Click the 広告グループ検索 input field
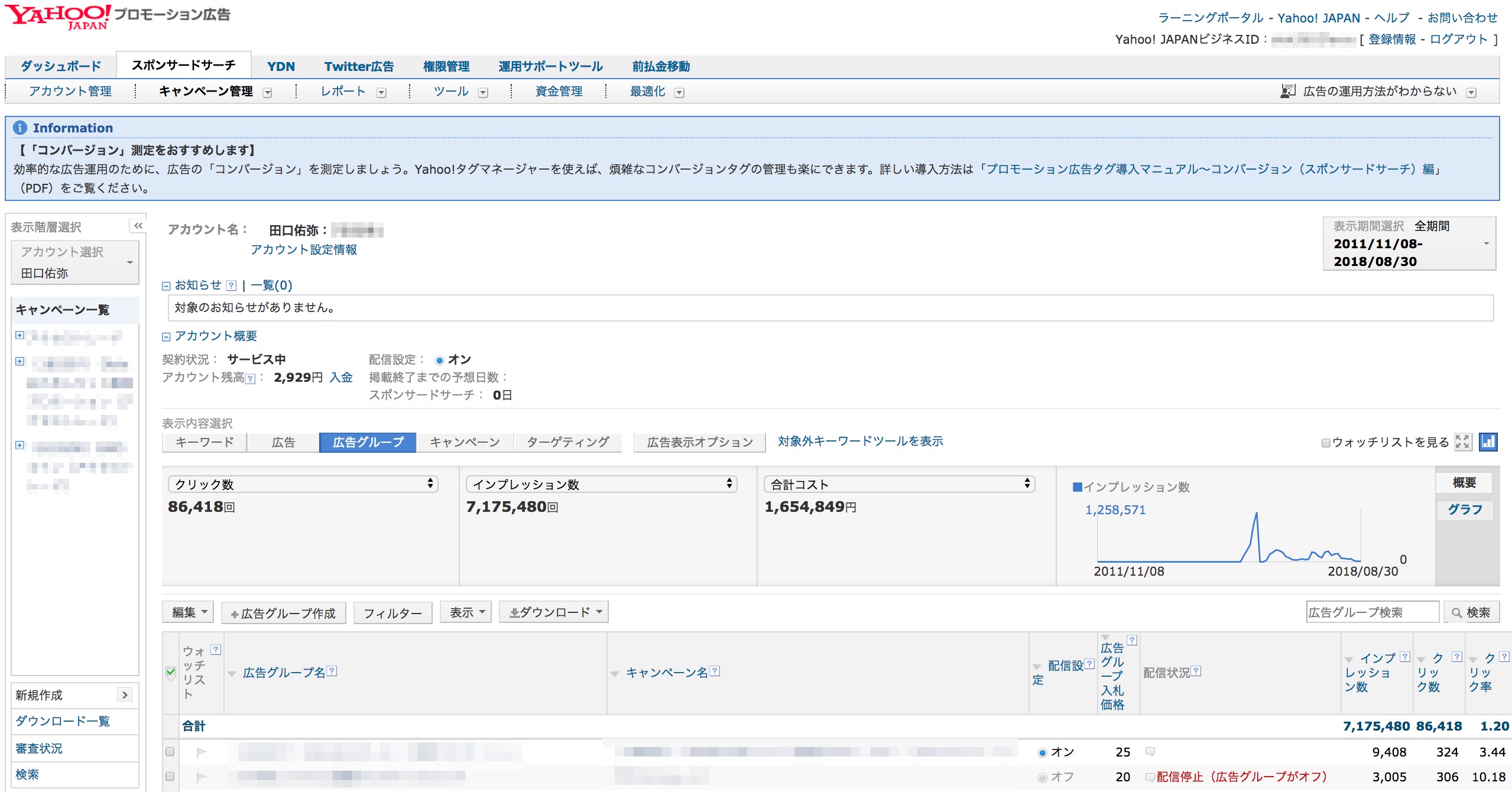The height and width of the screenshot is (792, 1512). (x=1373, y=612)
